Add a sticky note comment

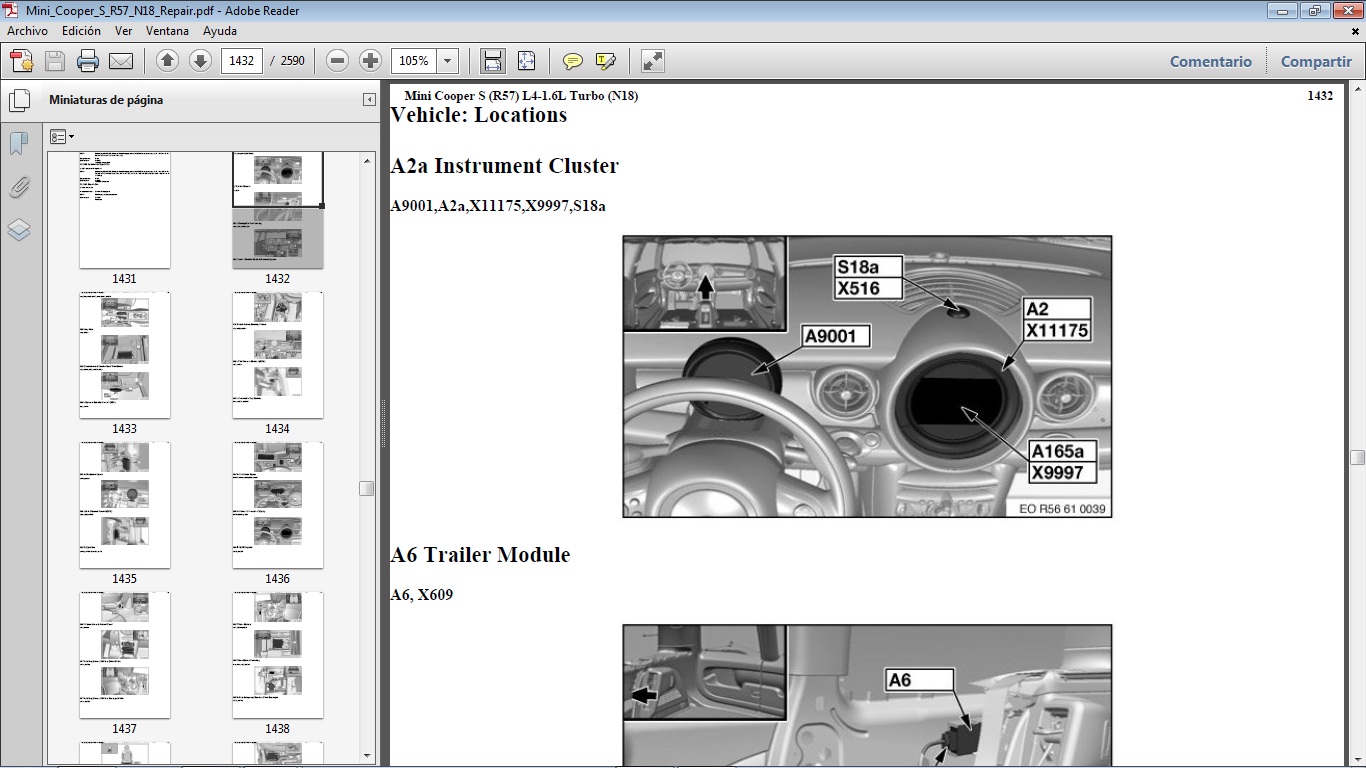tap(573, 61)
